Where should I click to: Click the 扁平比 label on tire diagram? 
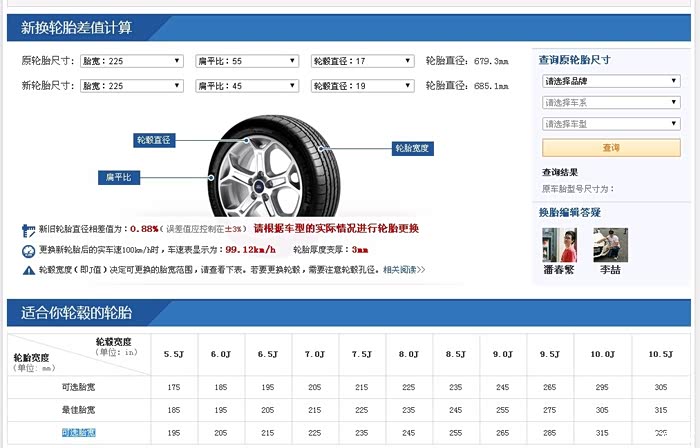119,177
